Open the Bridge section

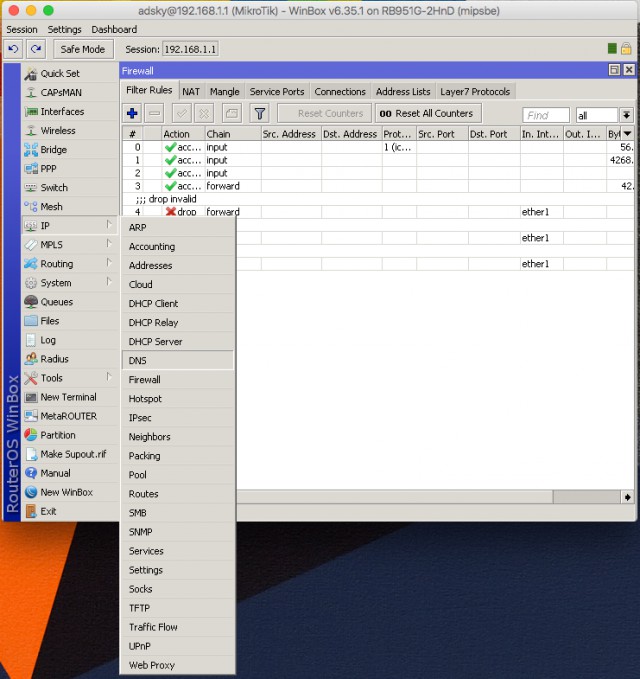pos(70,150)
